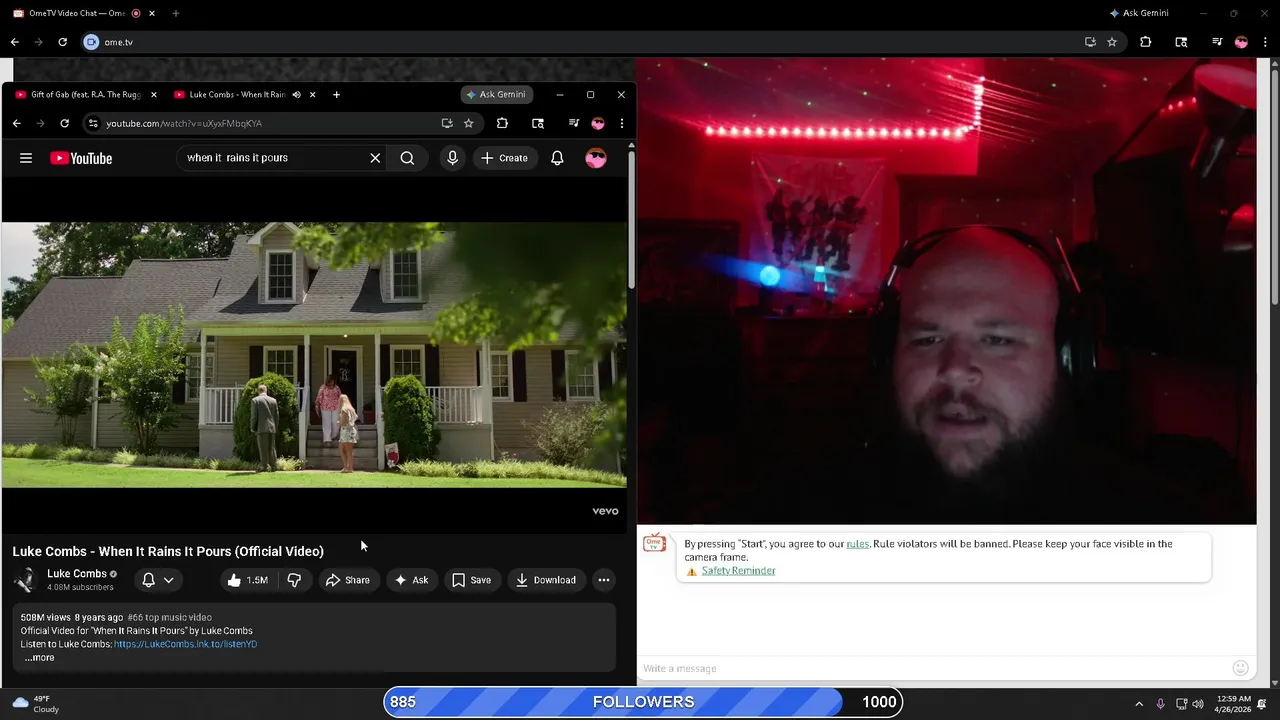Share the When It Rains video
This screenshot has width=1280, height=720.
(x=347, y=580)
